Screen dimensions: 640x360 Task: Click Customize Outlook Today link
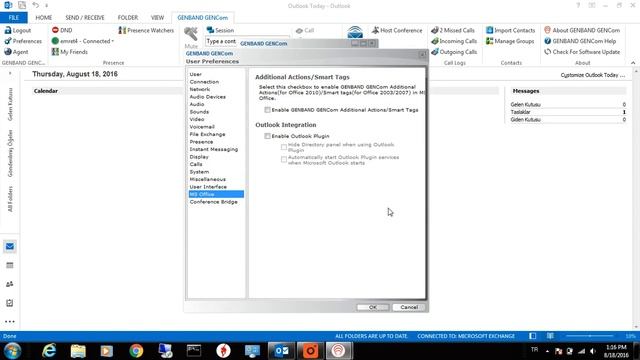[x=593, y=75]
